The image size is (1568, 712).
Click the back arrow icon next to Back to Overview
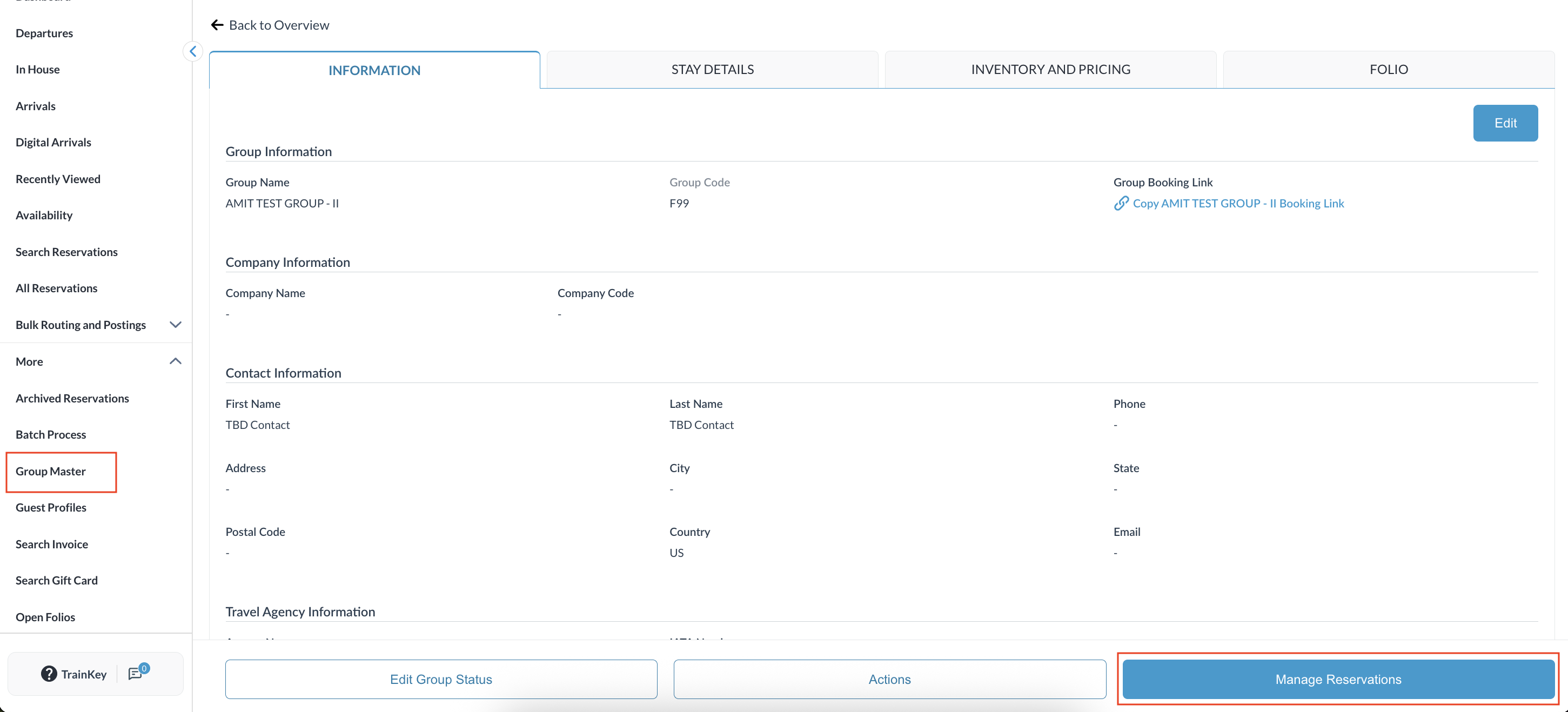coord(217,25)
